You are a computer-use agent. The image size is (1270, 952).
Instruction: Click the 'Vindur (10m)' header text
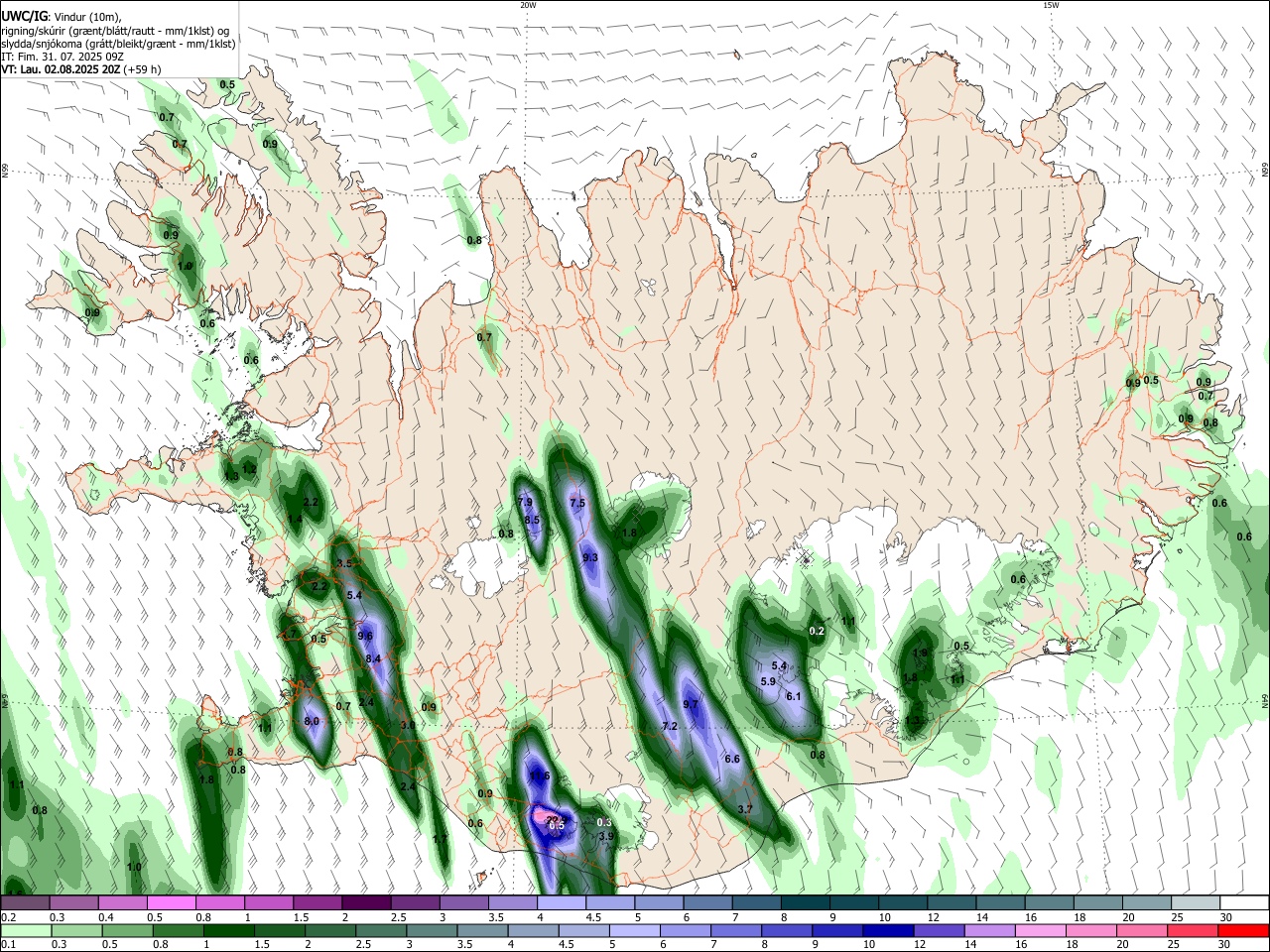click(87, 16)
